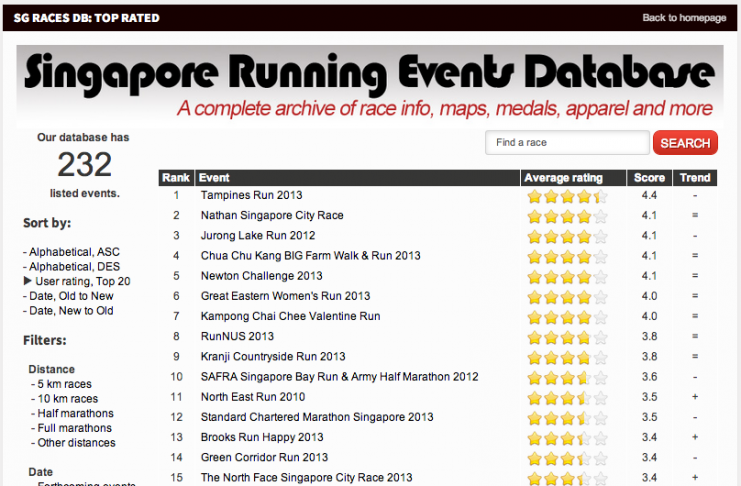Click star rating for Kranji Countryside Run 2013

click(x=567, y=358)
